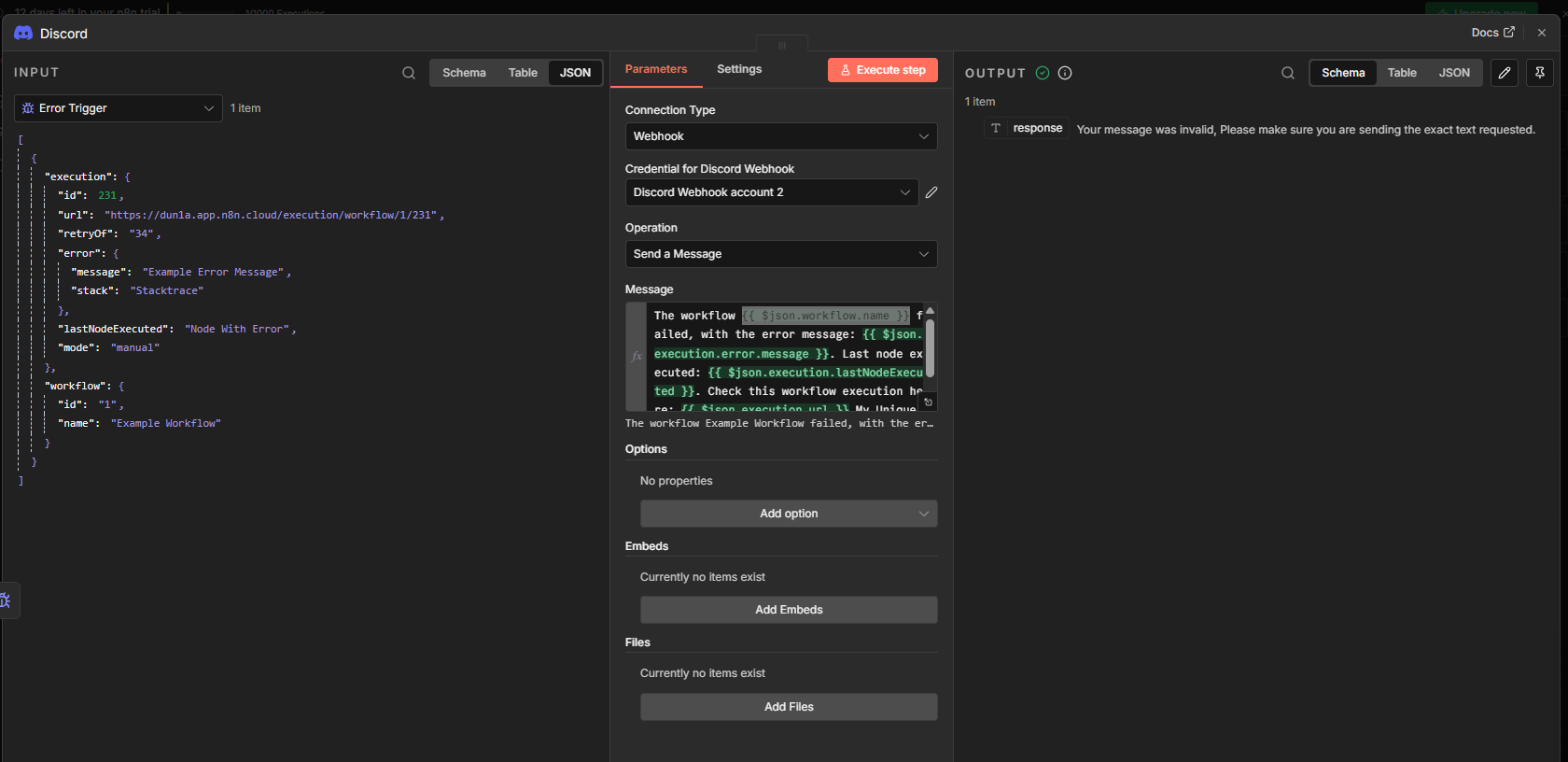Switch input view to Table
This screenshot has width=1568, height=762.
[x=523, y=73]
